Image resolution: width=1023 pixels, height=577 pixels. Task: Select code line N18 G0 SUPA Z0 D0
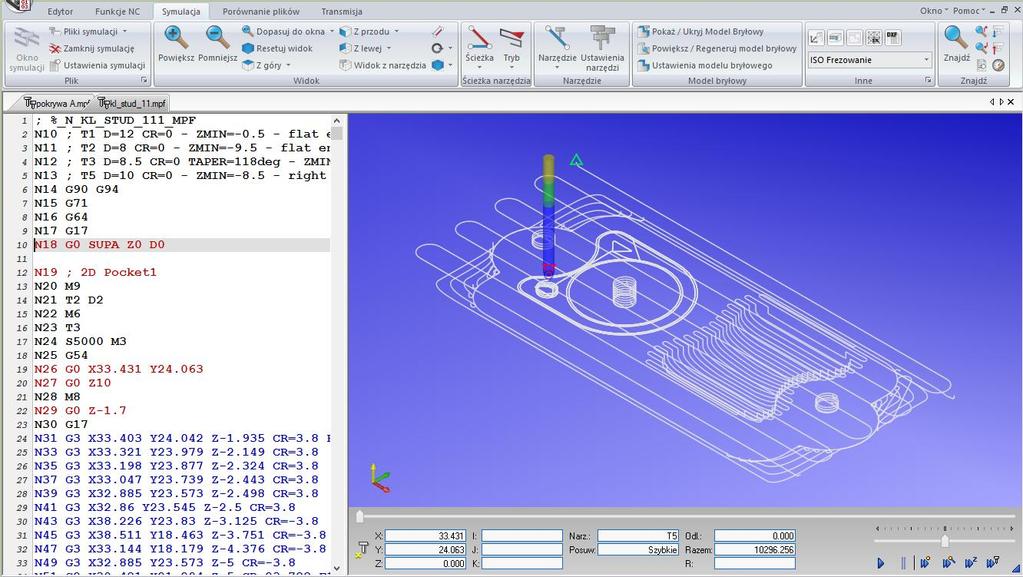(x=182, y=245)
